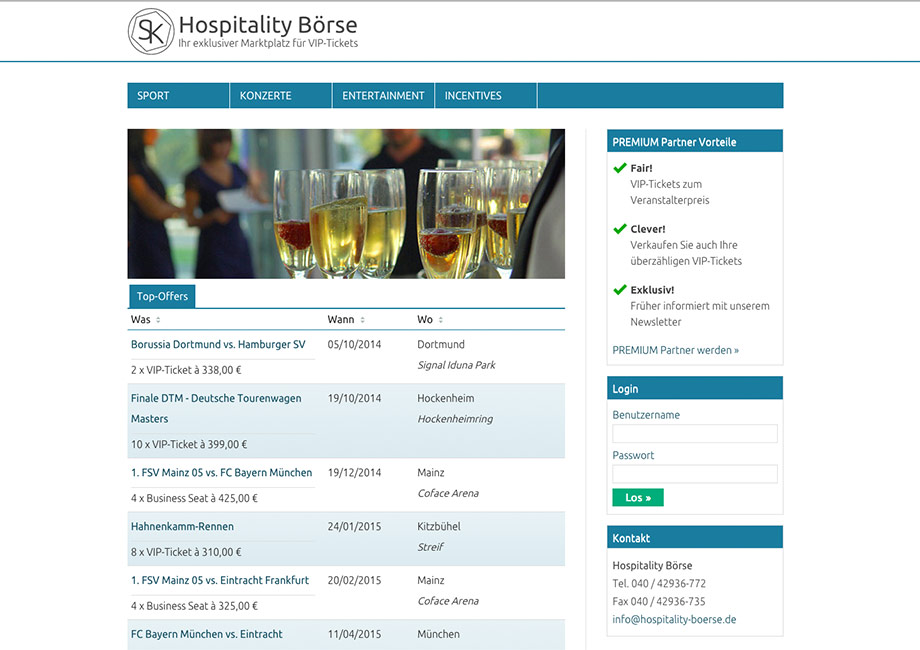920x650 pixels.
Task: Click 4 x Business Seat à 325,00 €
Action: tap(194, 606)
